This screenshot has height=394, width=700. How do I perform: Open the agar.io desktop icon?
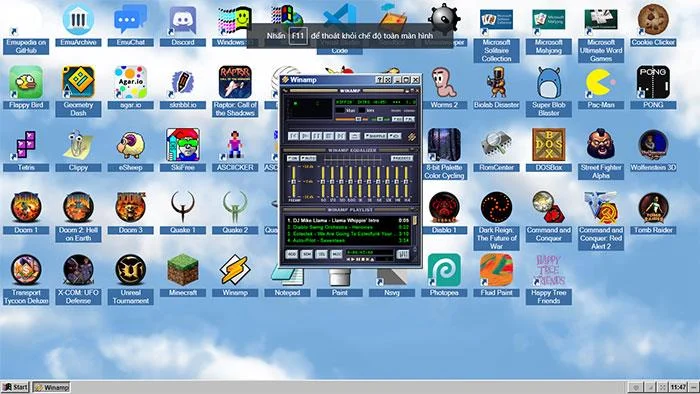[130, 88]
